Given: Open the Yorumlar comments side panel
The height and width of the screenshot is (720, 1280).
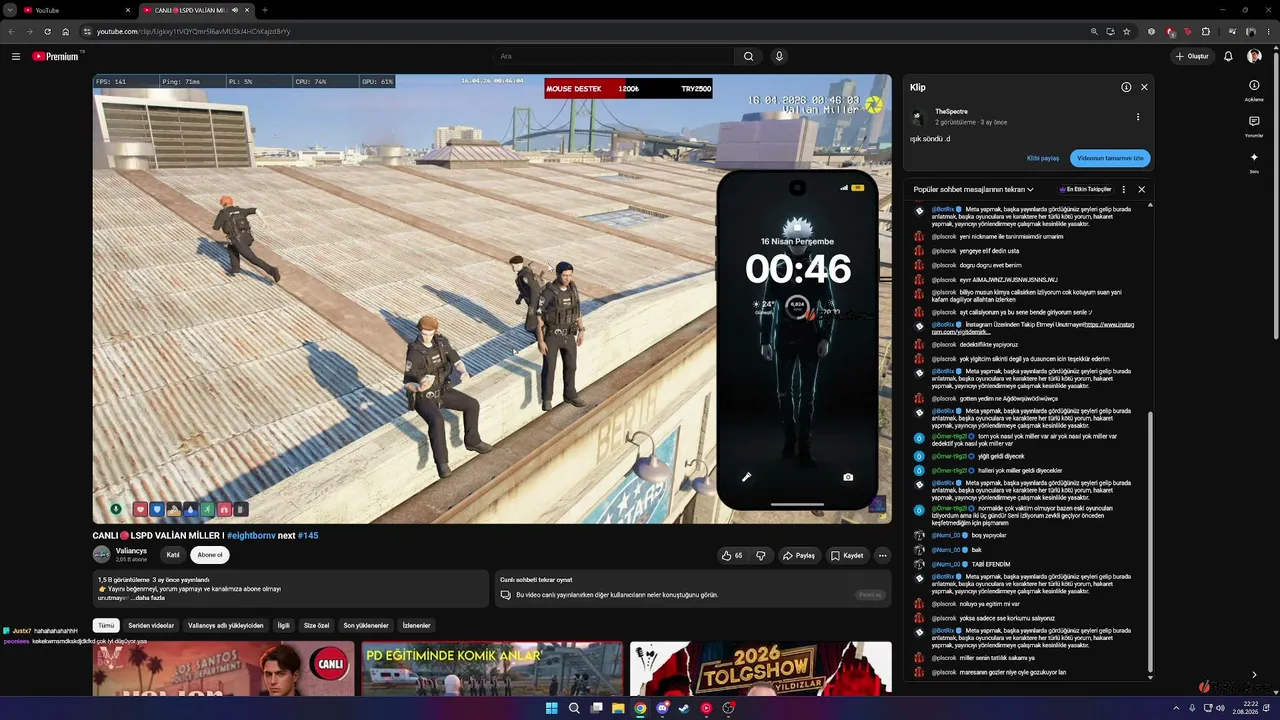Looking at the screenshot, I should tap(1254, 126).
